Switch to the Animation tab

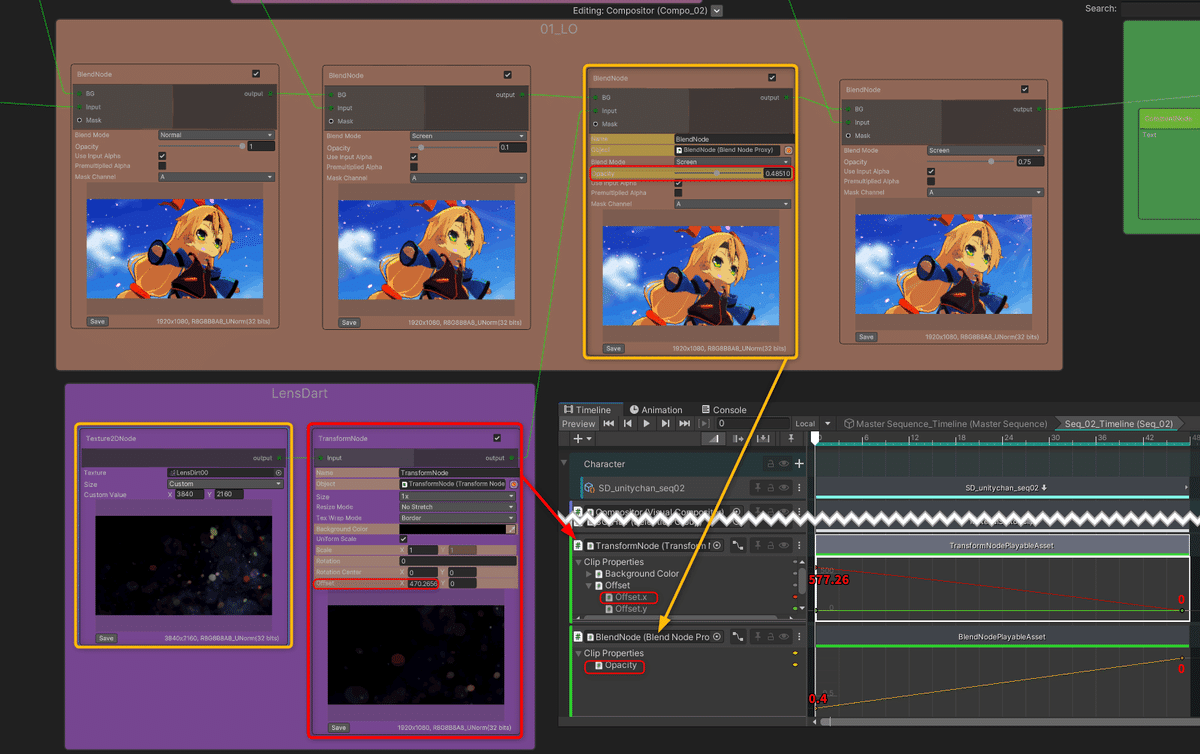[655, 410]
